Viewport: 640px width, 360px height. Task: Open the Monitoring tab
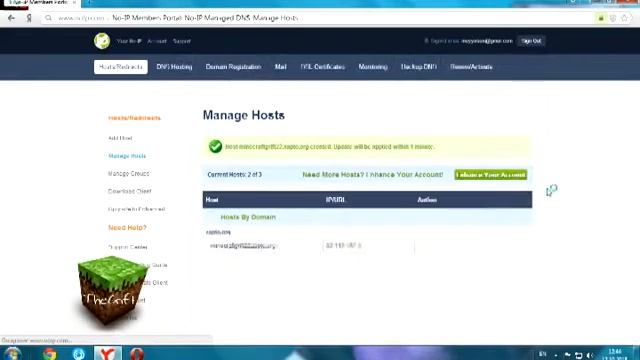(x=373, y=67)
